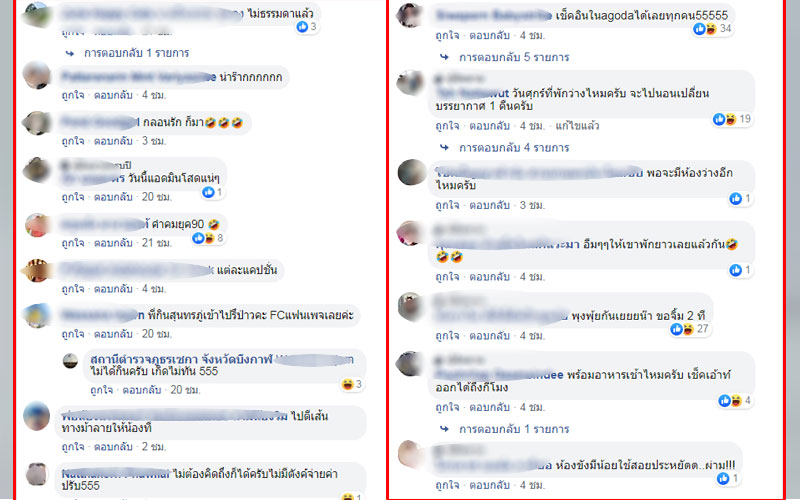Like the แต่ละแคปชั่น comment
Image resolution: width=800 pixels, height=500 pixels.
(73, 289)
